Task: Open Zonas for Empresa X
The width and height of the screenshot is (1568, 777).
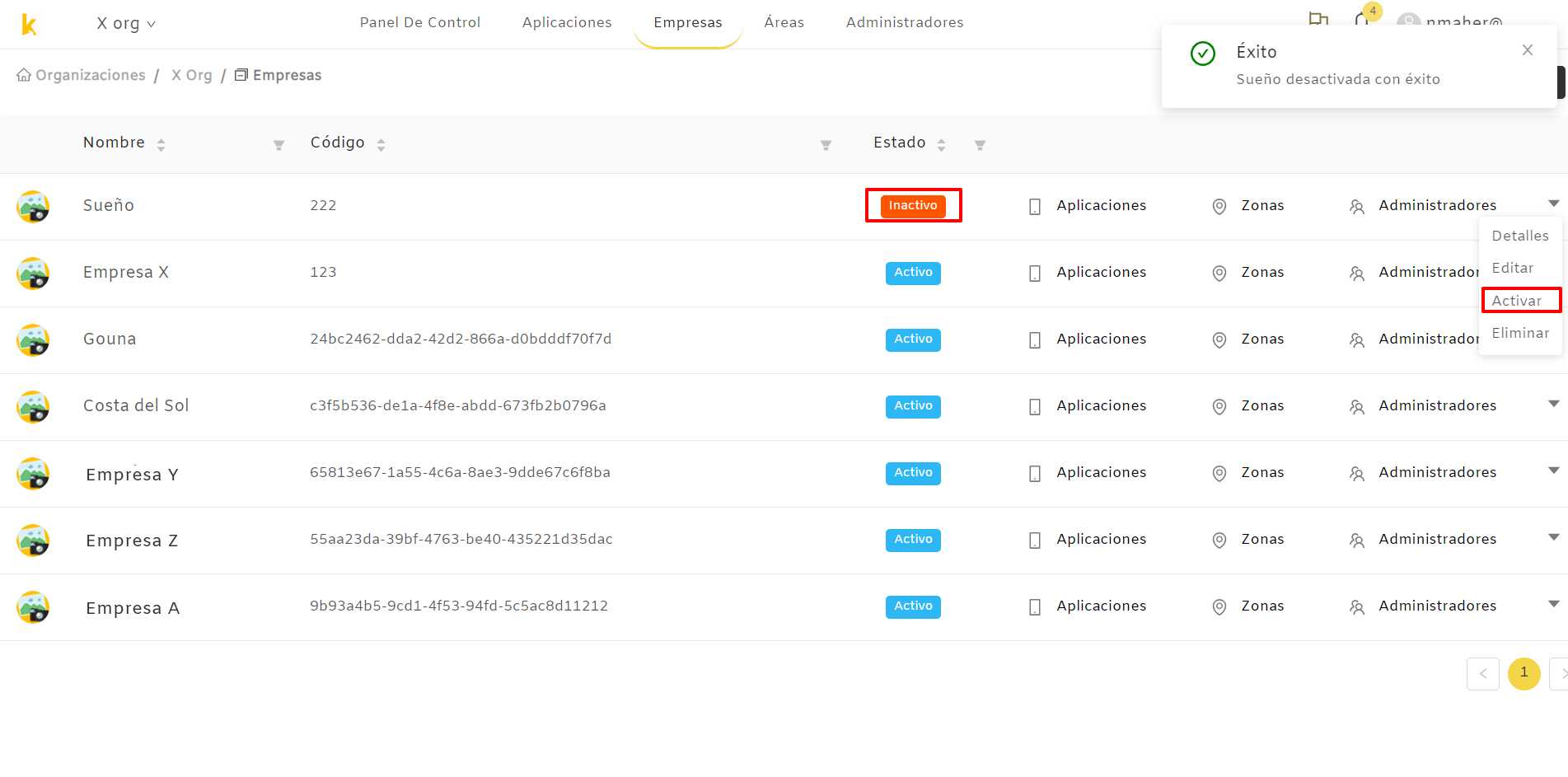Action: click(x=1247, y=273)
